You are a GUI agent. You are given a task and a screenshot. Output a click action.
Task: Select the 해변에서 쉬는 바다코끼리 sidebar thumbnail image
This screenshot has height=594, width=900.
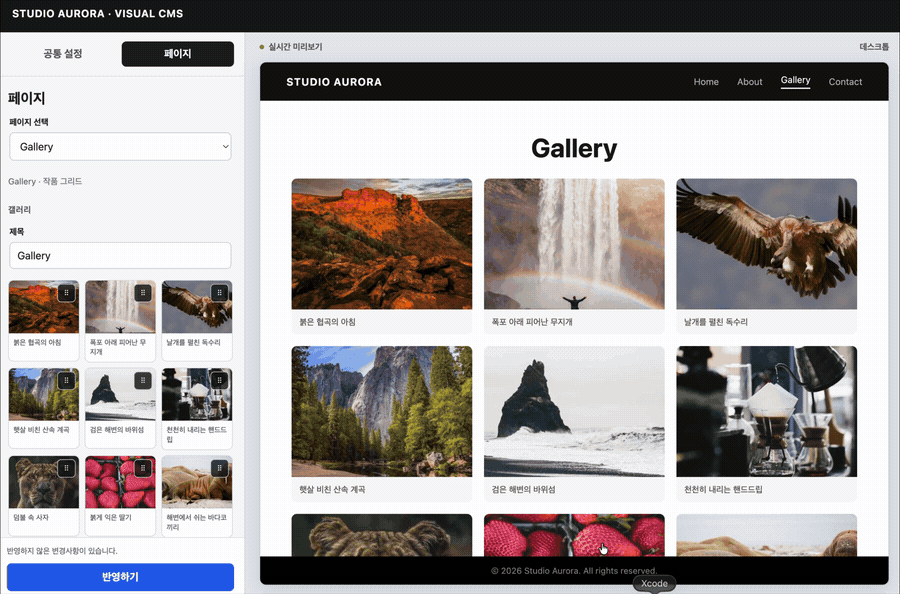coord(197,483)
